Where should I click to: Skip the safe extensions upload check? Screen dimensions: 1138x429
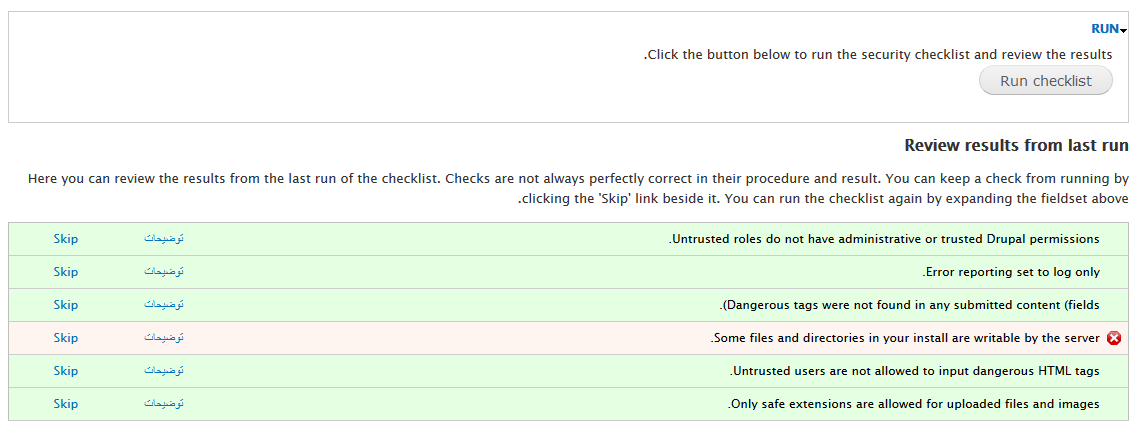pyautogui.click(x=65, y=404)
